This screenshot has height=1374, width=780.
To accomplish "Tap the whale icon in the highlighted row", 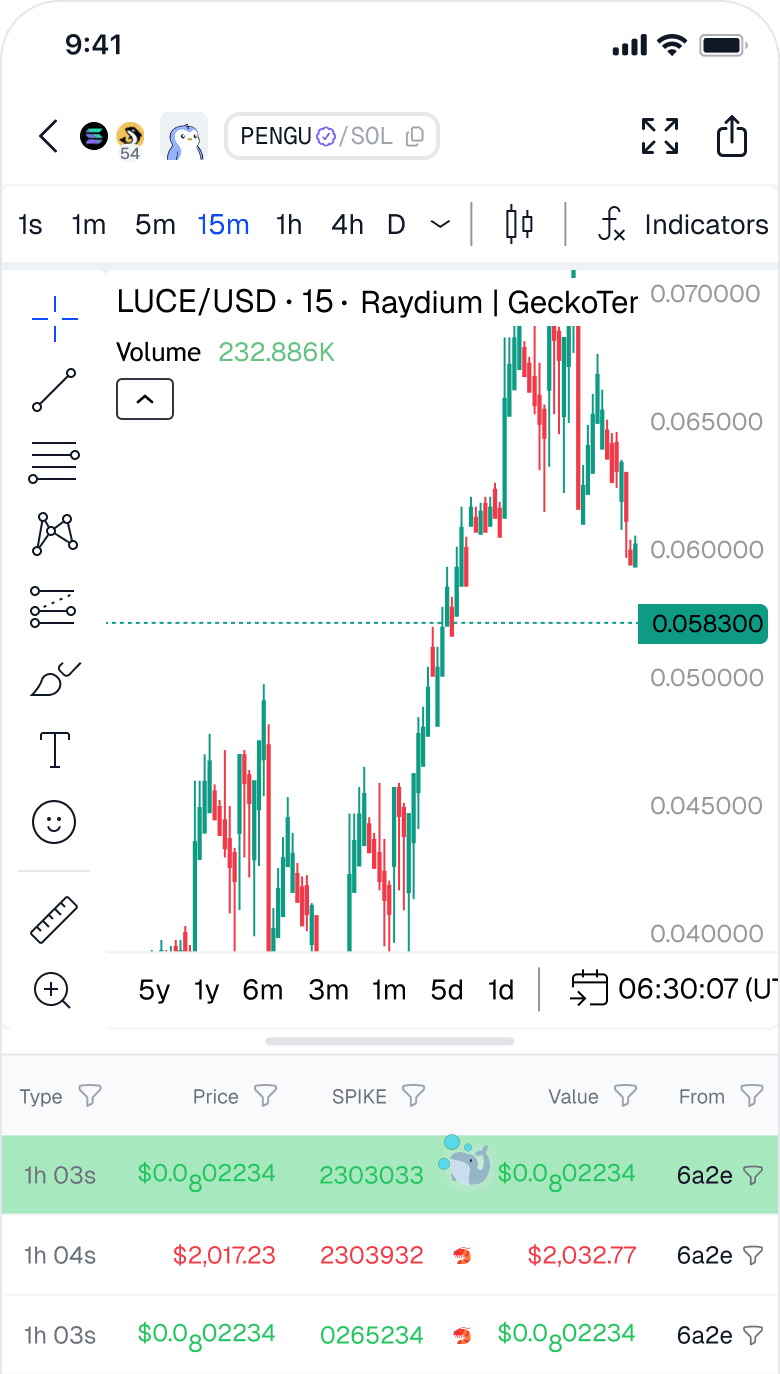I will point(465,1161).
